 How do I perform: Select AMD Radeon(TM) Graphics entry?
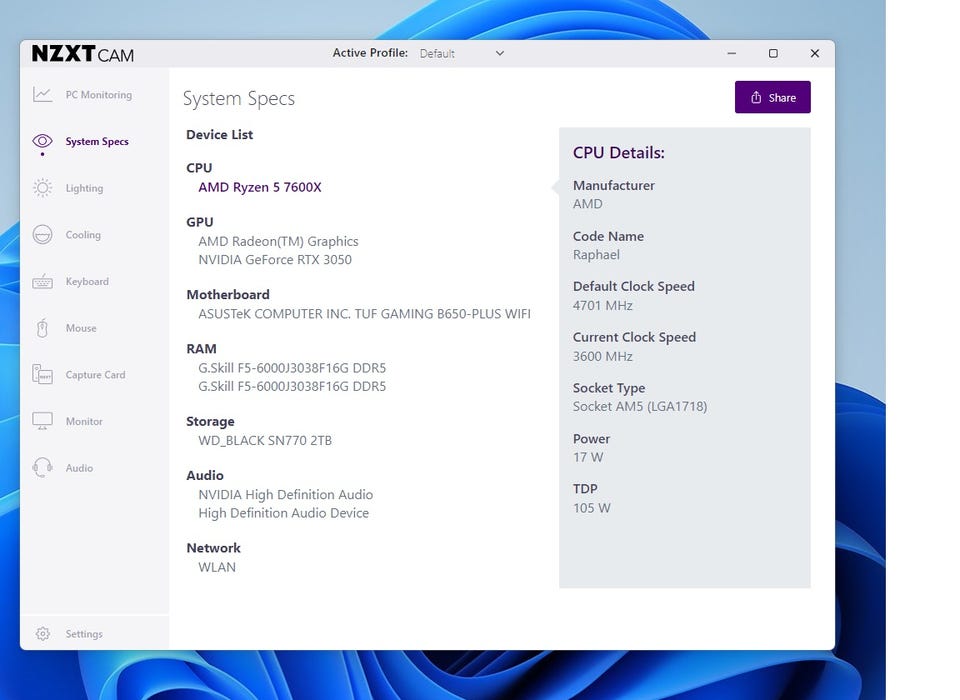click(278, 241)
